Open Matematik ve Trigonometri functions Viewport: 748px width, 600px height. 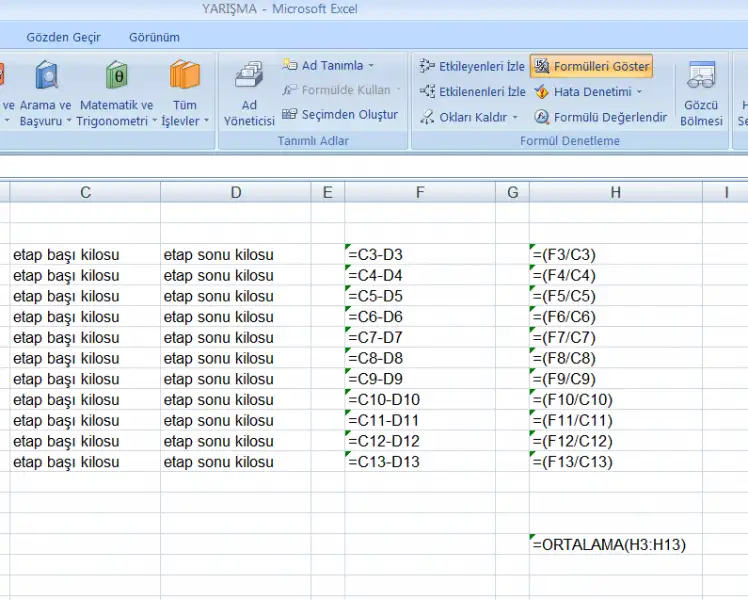click(x=116, y=92)
